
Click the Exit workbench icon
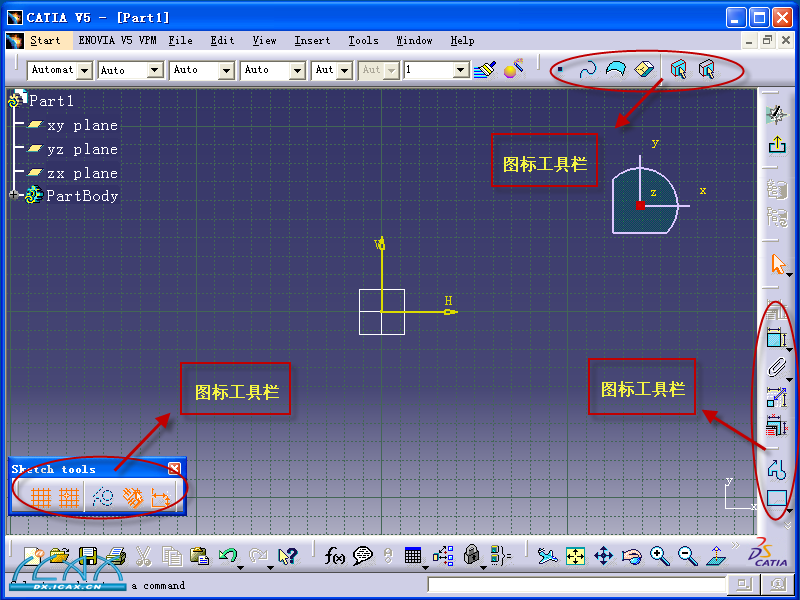(776, 145)
